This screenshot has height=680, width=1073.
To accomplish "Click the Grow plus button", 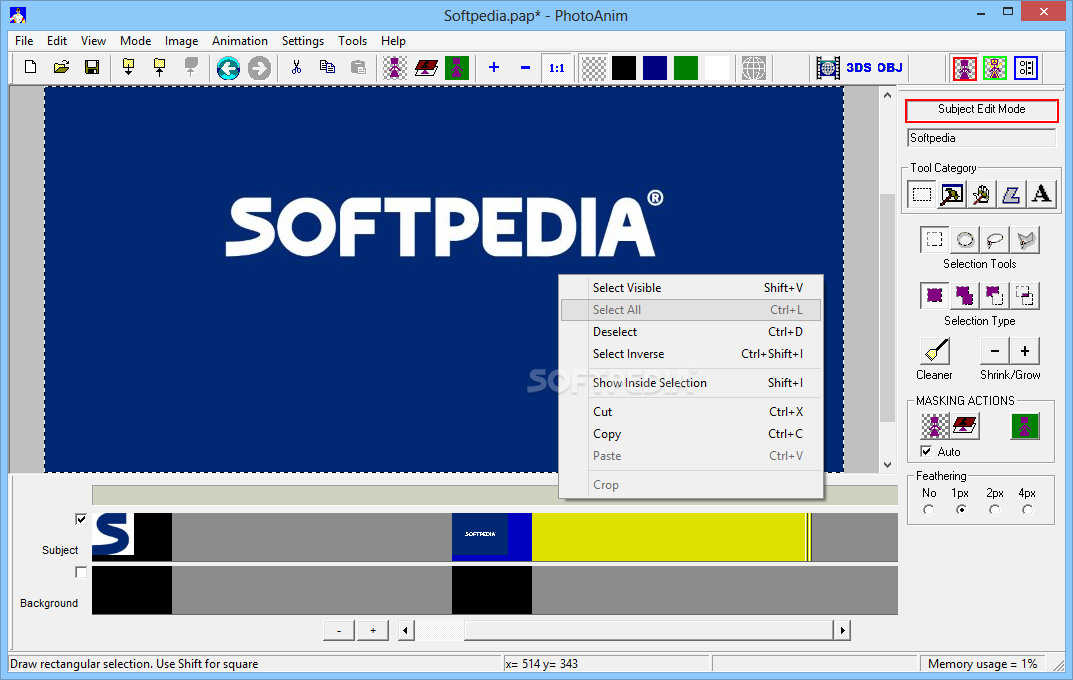I will [1025, 351].
